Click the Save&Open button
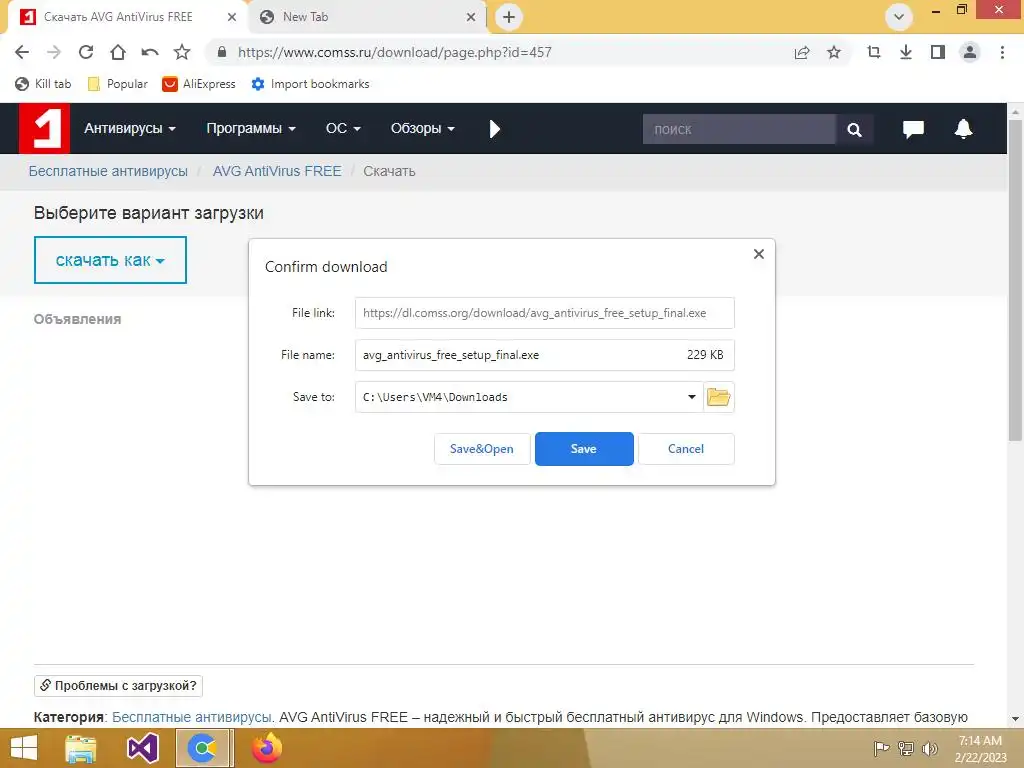Image resolution: width=1024 pixels, height=768 pixels. click(x=482, y=449)
